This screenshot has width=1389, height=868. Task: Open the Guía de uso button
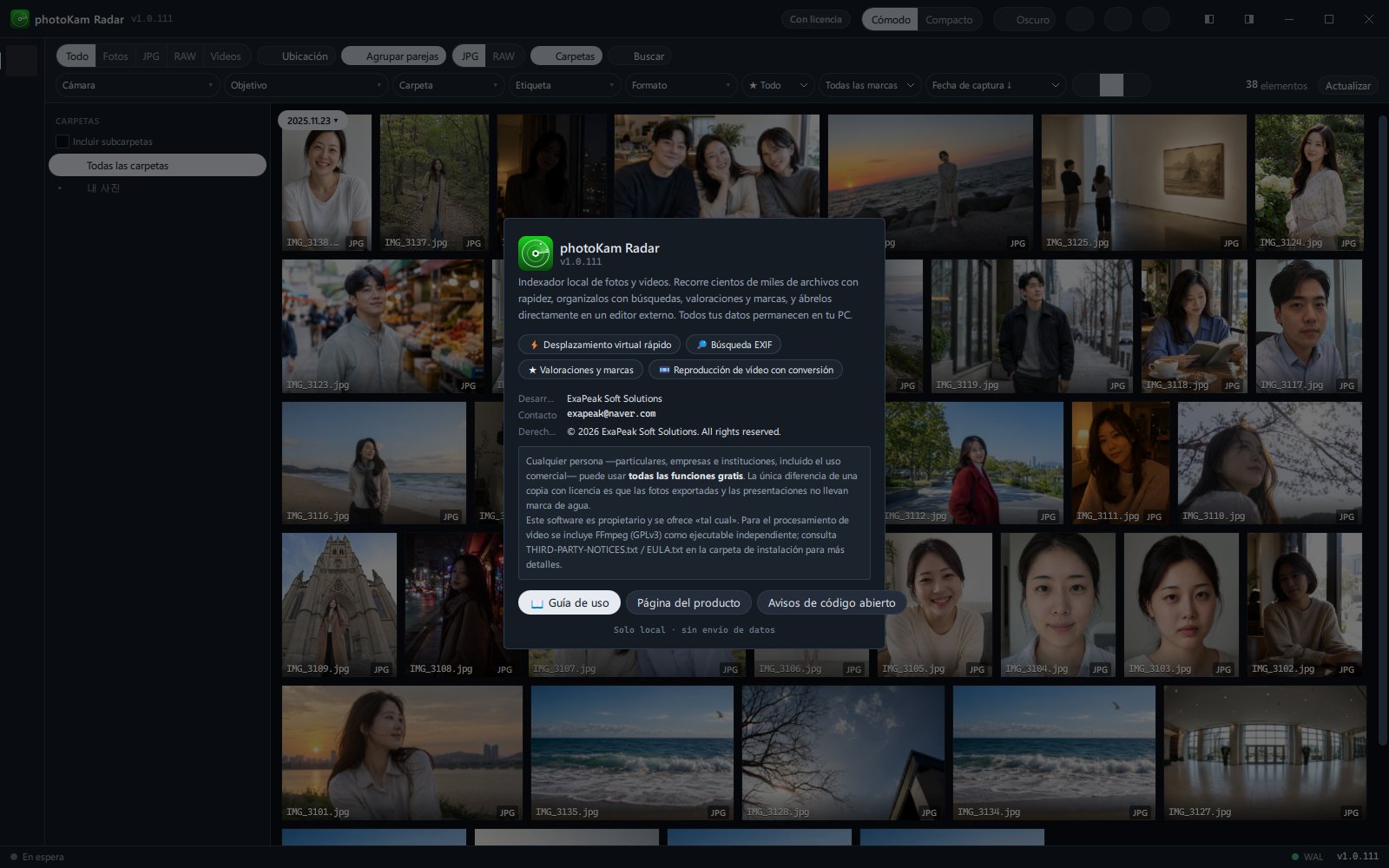569,602
